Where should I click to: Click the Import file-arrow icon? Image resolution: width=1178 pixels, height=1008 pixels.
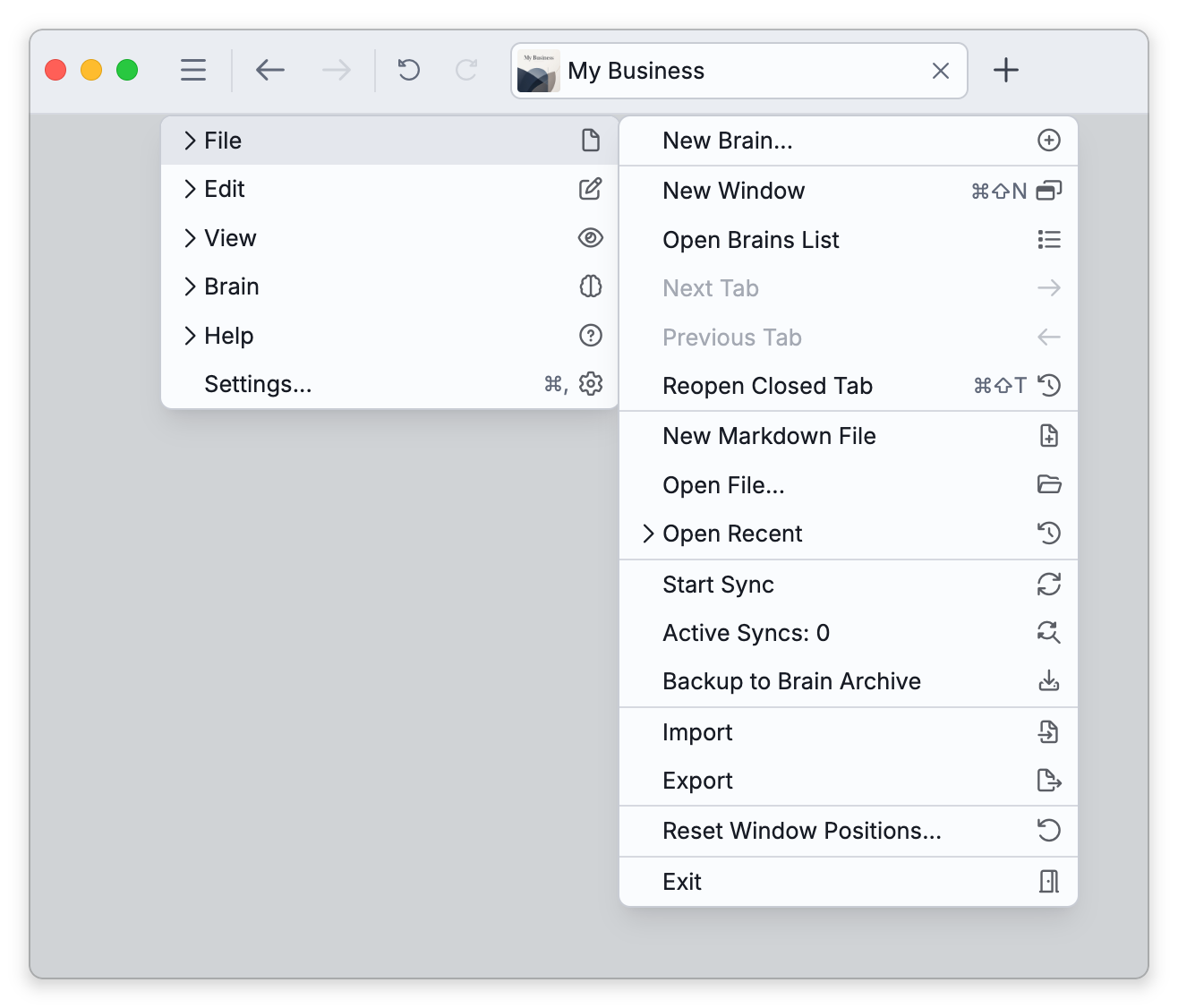coord(1048,731)
